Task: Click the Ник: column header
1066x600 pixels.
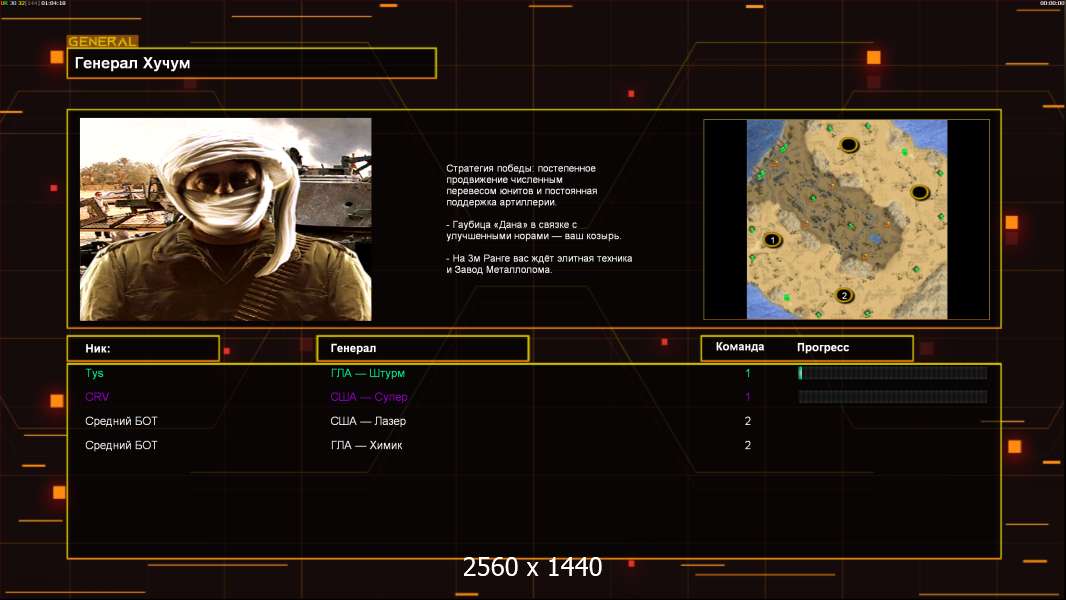Action: 143,348
